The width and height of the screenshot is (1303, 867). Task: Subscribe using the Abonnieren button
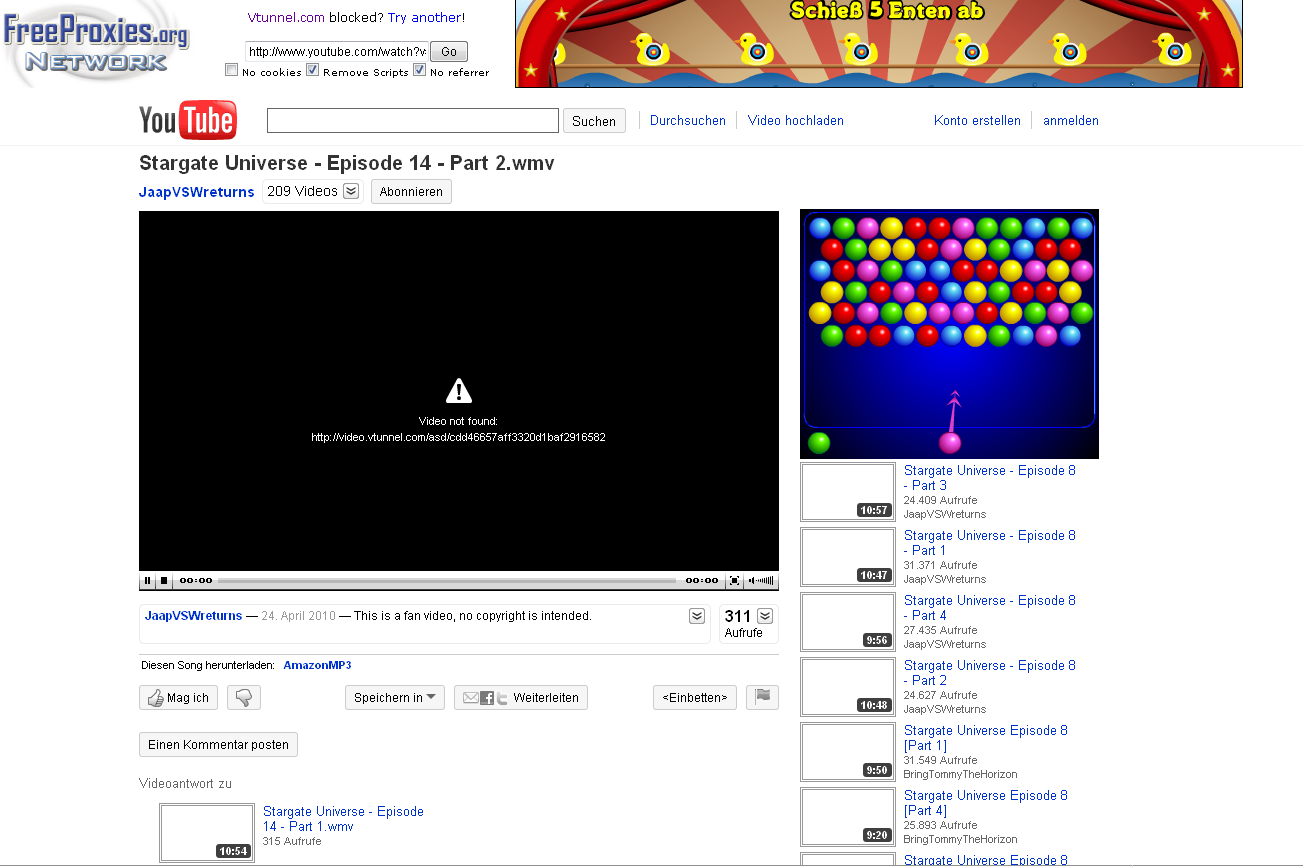tap(411, 192)
